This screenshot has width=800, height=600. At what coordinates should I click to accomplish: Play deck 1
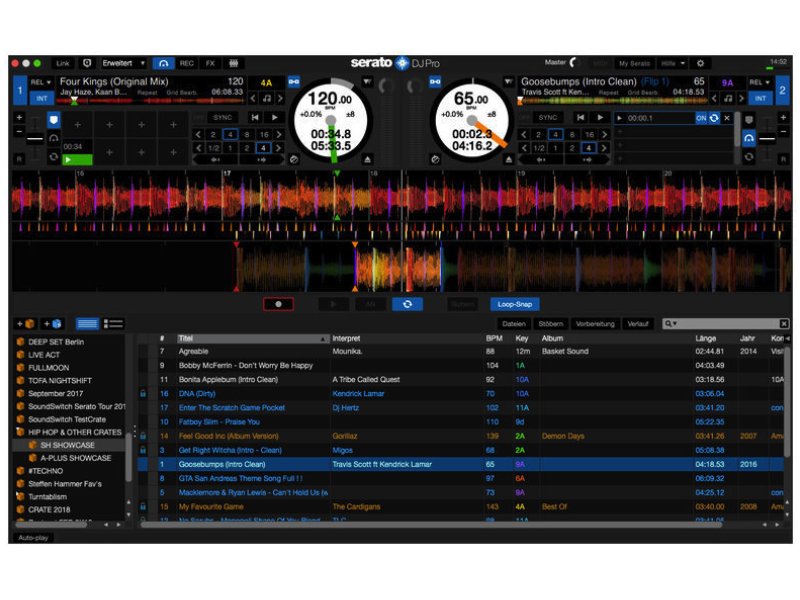tap(274, 117)
